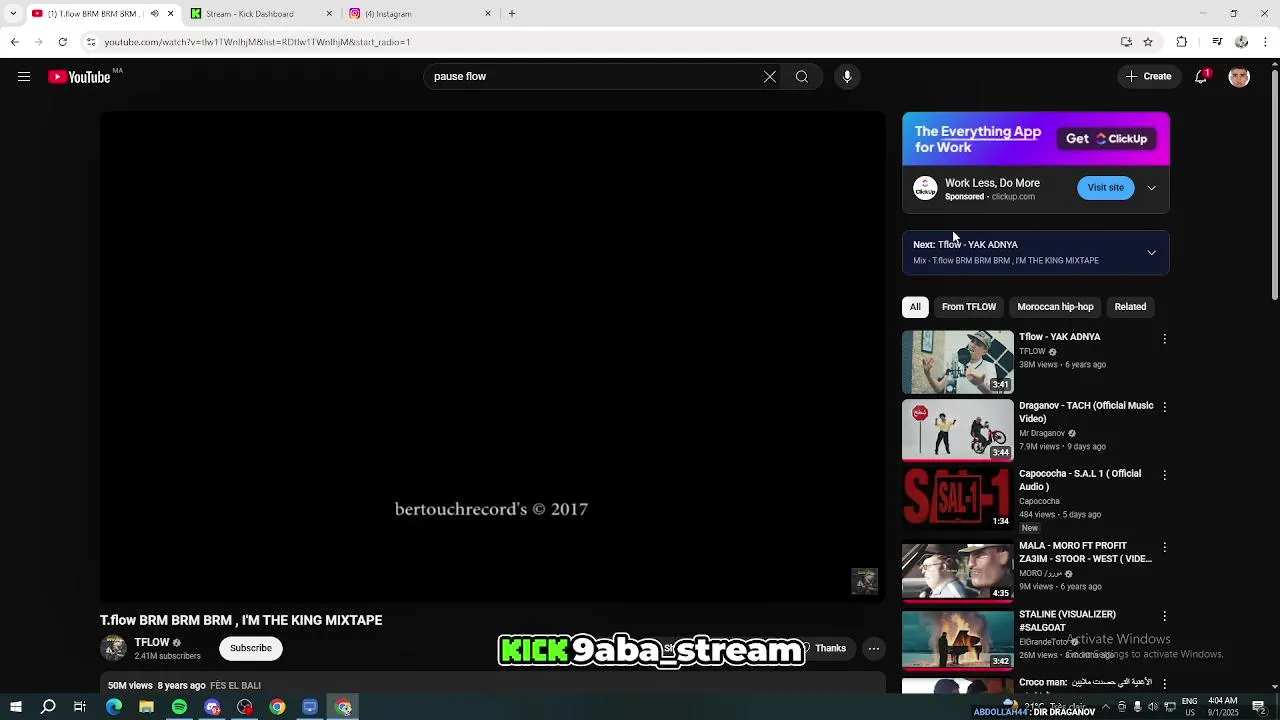Open the Croco man video title
Viewport: 1280px width, 720px height.
click(1085, 683)
